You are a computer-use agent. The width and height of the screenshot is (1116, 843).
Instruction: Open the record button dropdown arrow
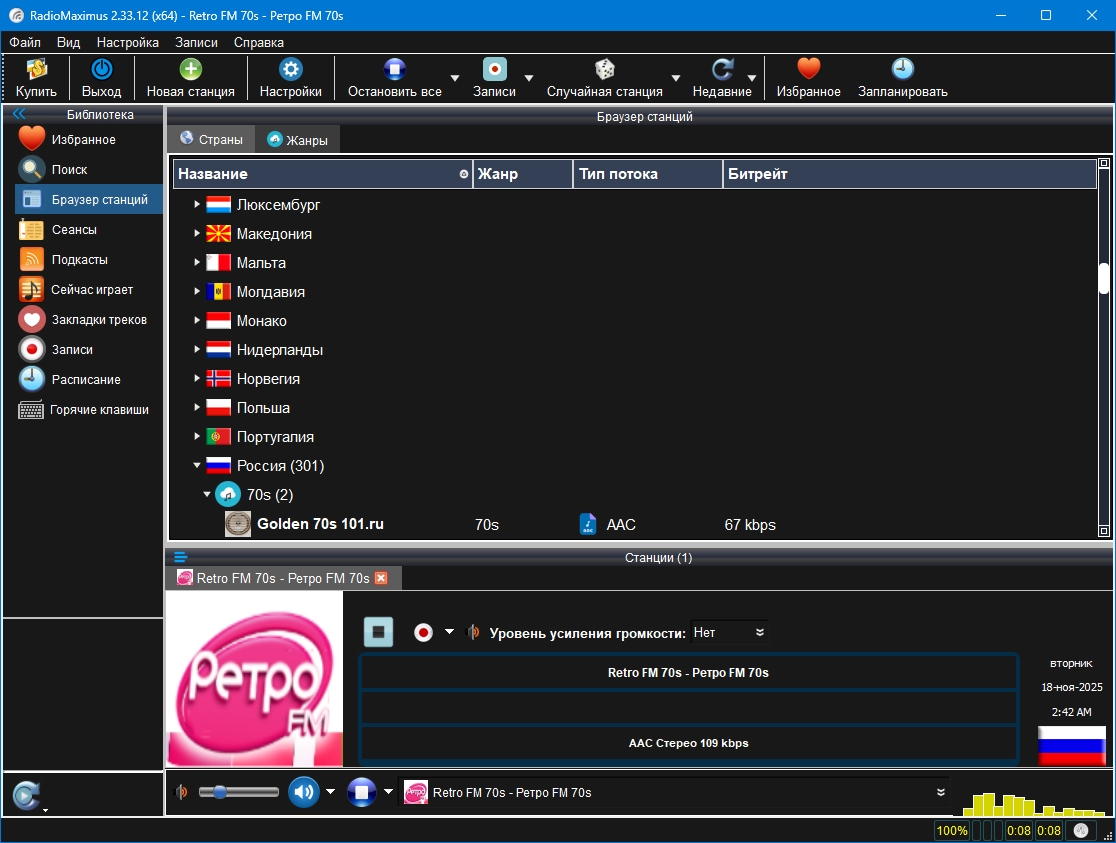point(449,632)
